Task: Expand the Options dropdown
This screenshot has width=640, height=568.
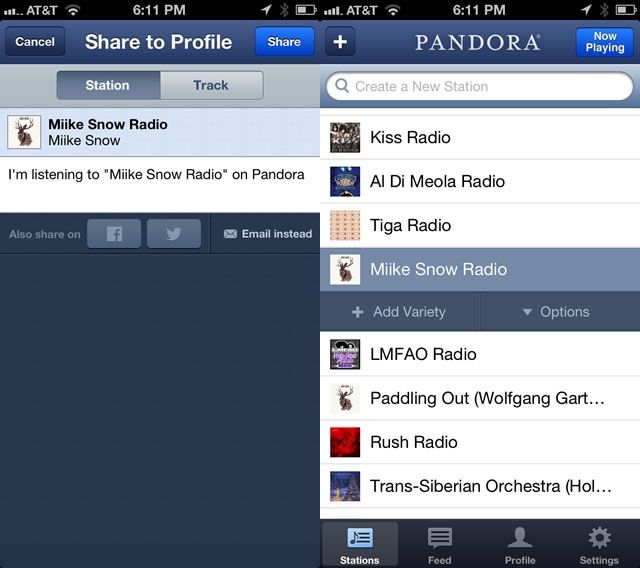Action: point(556,312)
